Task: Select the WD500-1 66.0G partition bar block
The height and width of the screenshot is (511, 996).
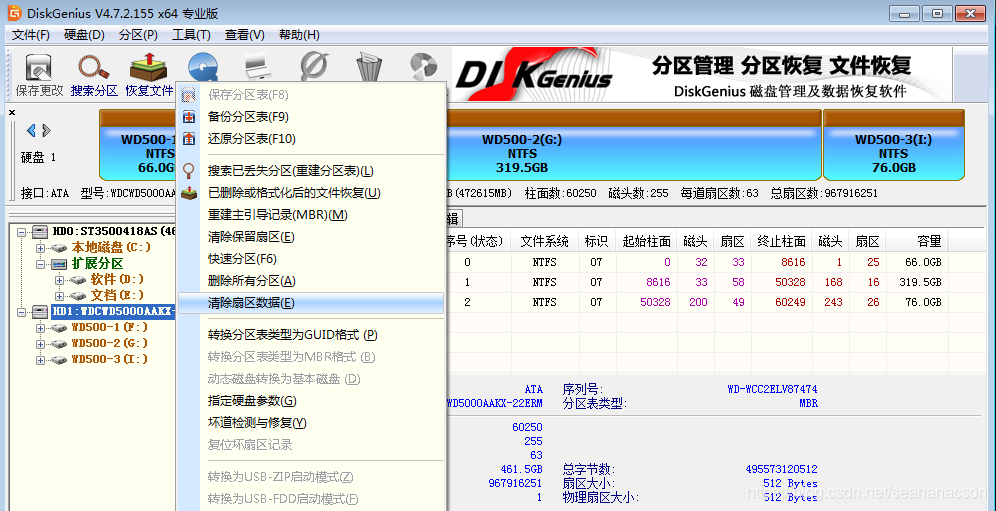Action: 137,146
